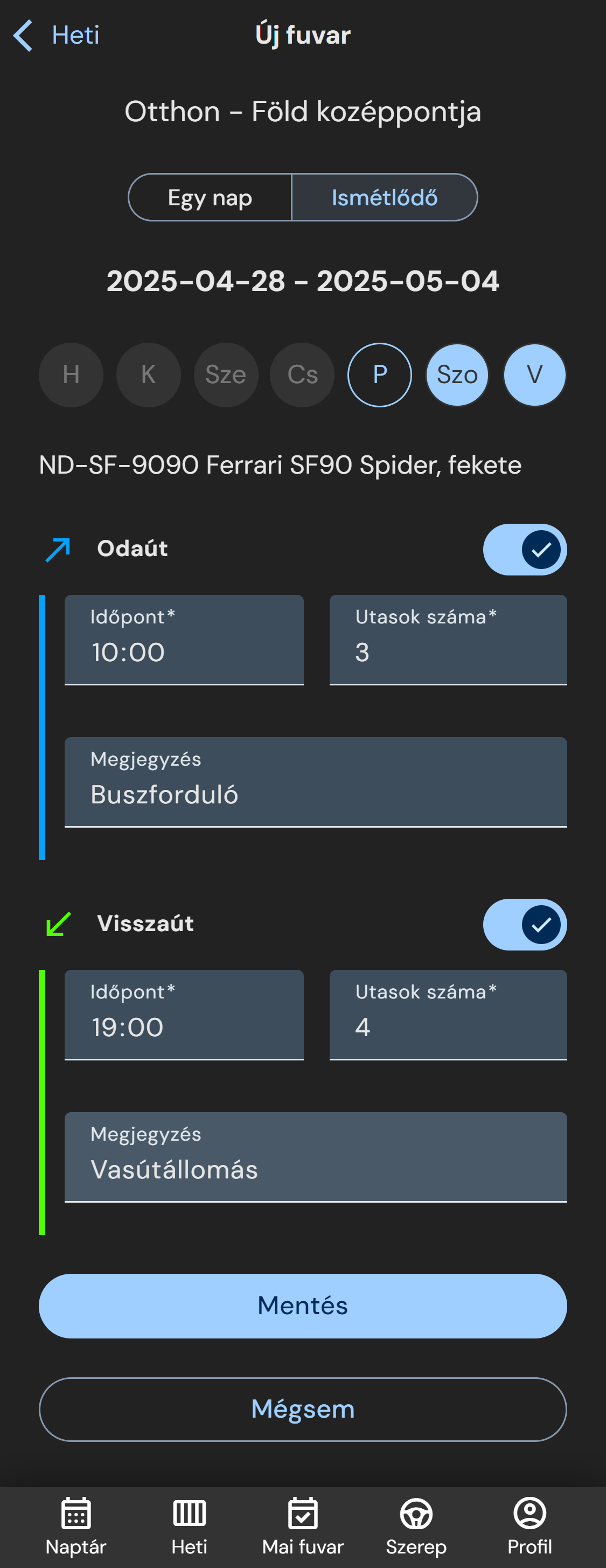Deselect the Szo day chip
The image size is (606, 1568).
pyautogui.click(x=457, y=375)
